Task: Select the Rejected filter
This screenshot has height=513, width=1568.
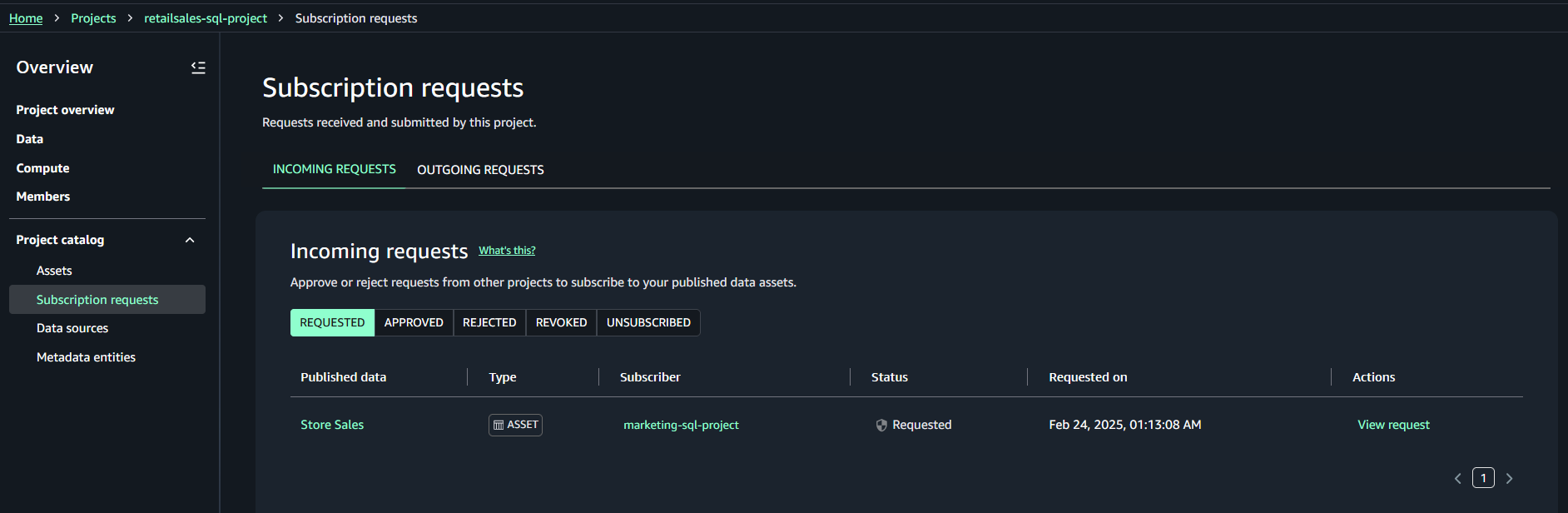Action: [489, 322]
